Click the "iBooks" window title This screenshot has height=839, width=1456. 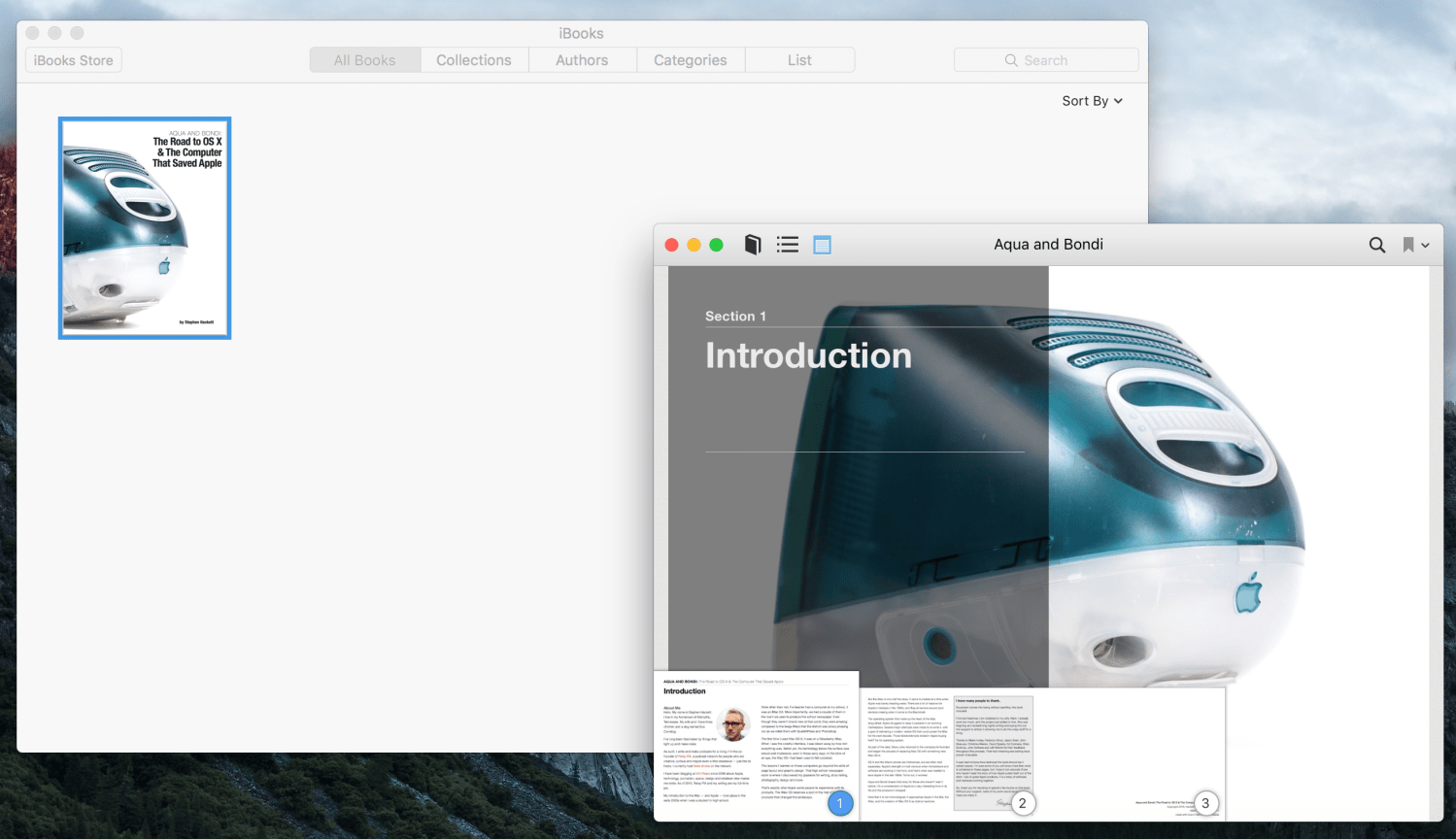581,33
